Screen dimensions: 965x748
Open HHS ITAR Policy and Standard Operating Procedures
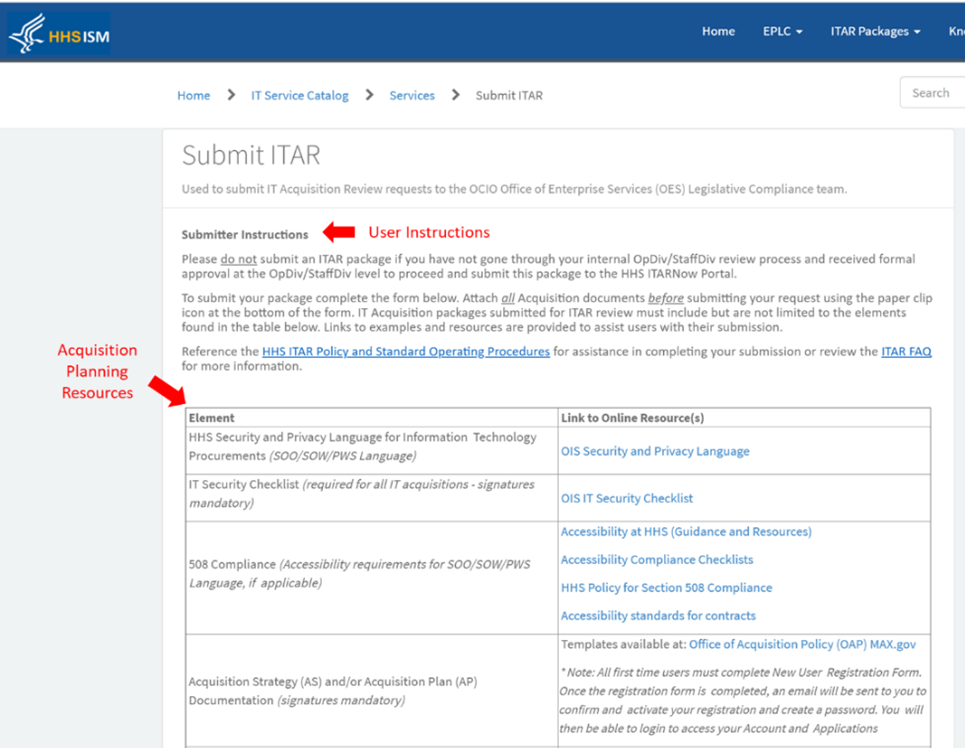pyautogui.click(x=405, y=352)
